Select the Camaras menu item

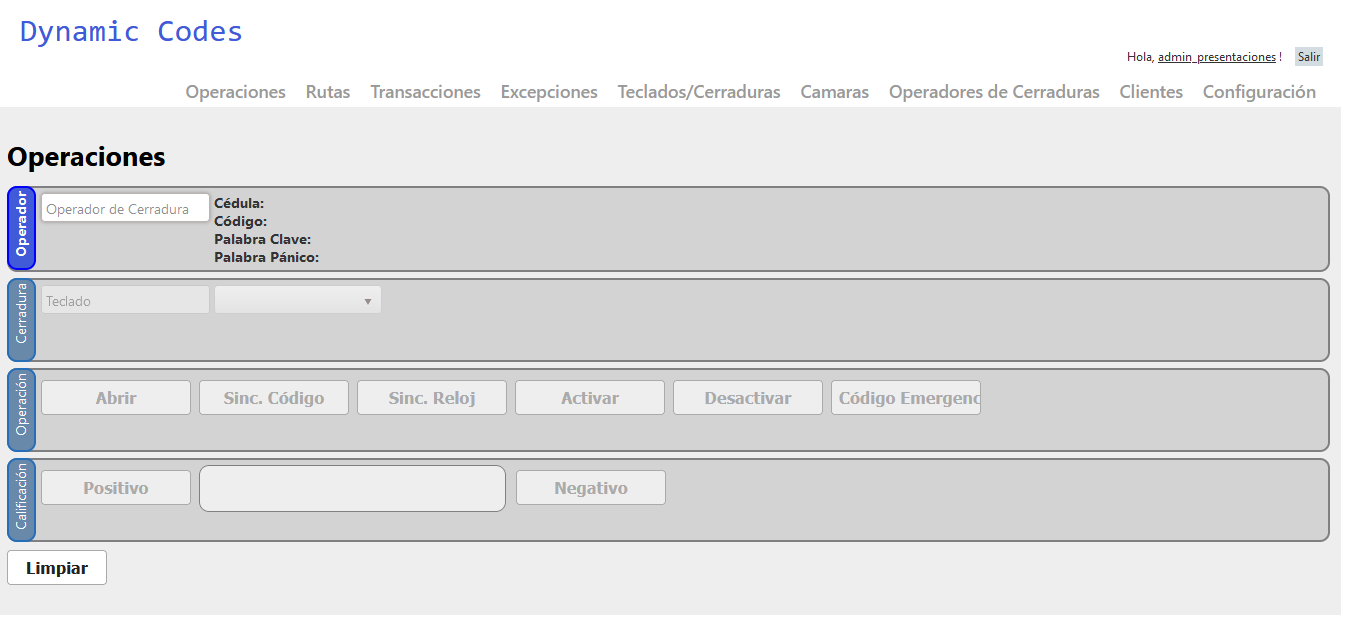click(834, 92)
